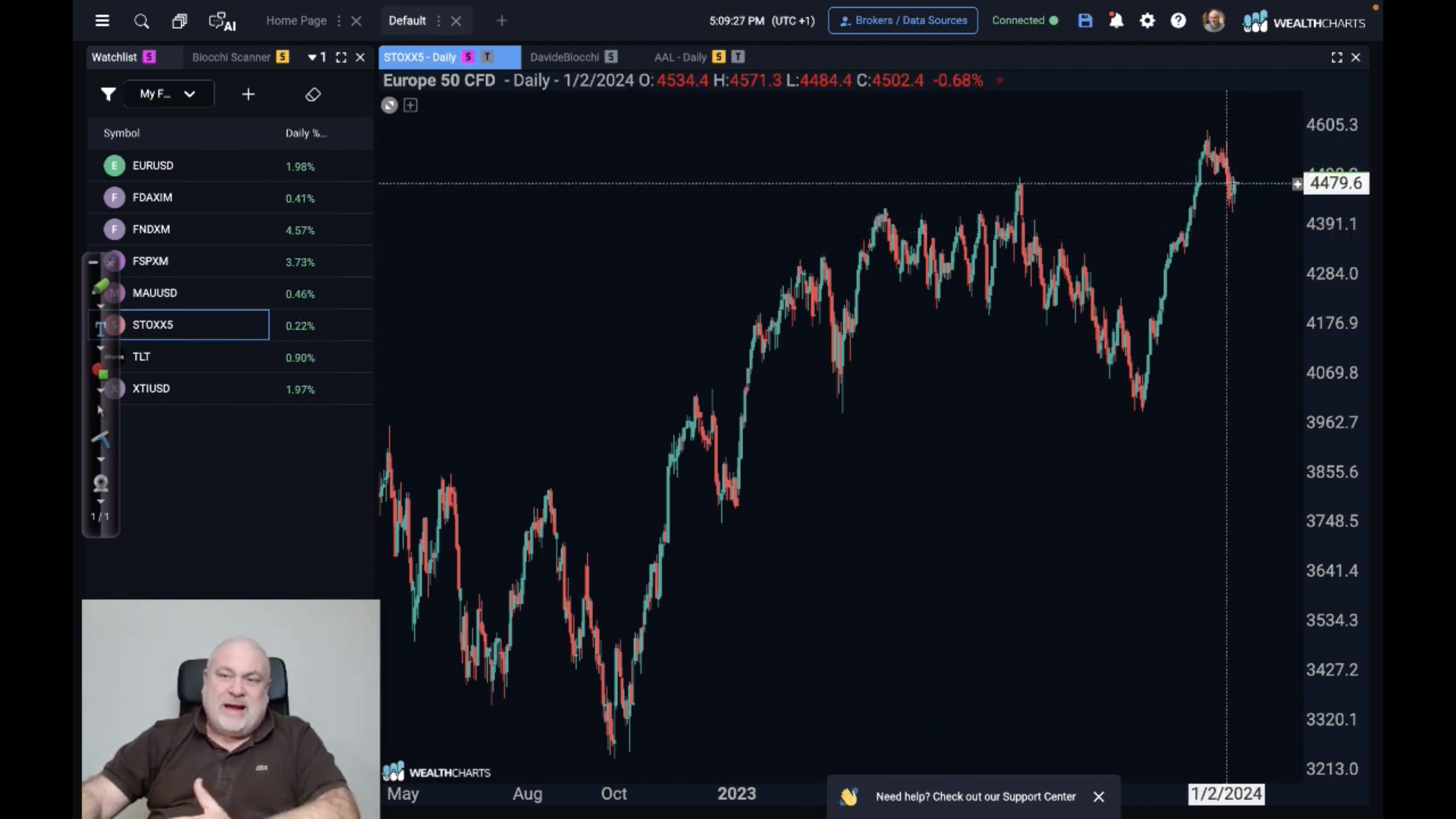Open the Support Center help message
Image resolution: width=1456 pixels, height=819 pixels.
pos(976,796)
